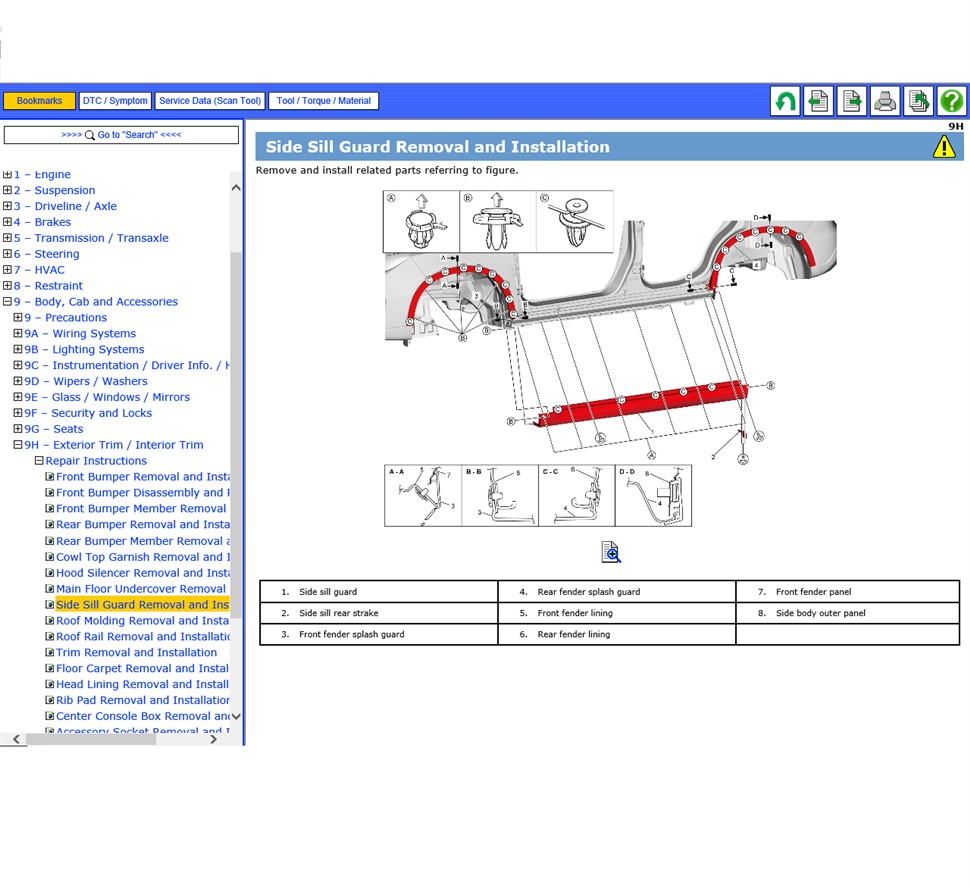The image size is (970, 888).
Task: Open Roof Molding Removal and Installation page
Action: tap(142, 621)
